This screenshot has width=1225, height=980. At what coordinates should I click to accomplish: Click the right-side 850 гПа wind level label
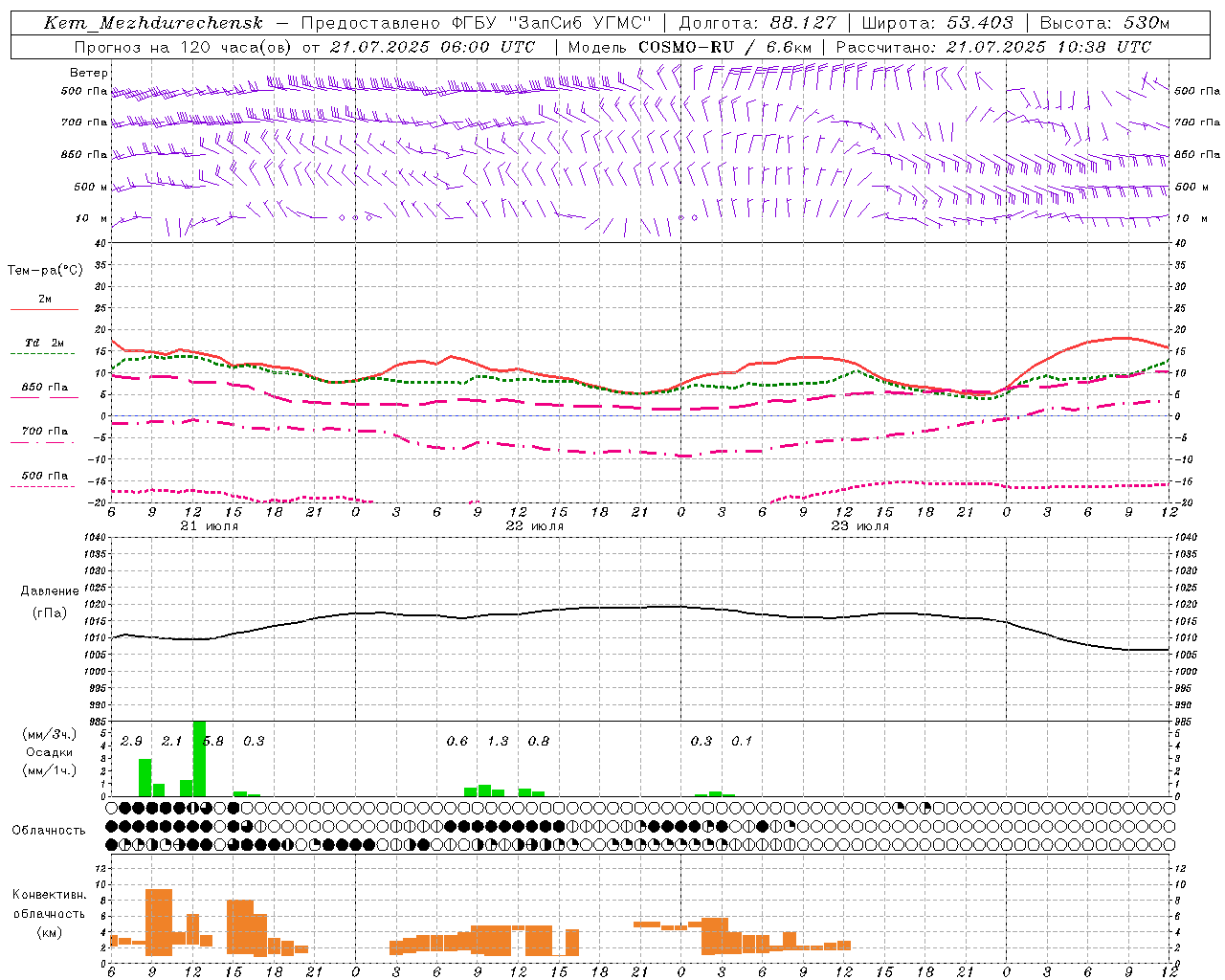point(1197,154)
